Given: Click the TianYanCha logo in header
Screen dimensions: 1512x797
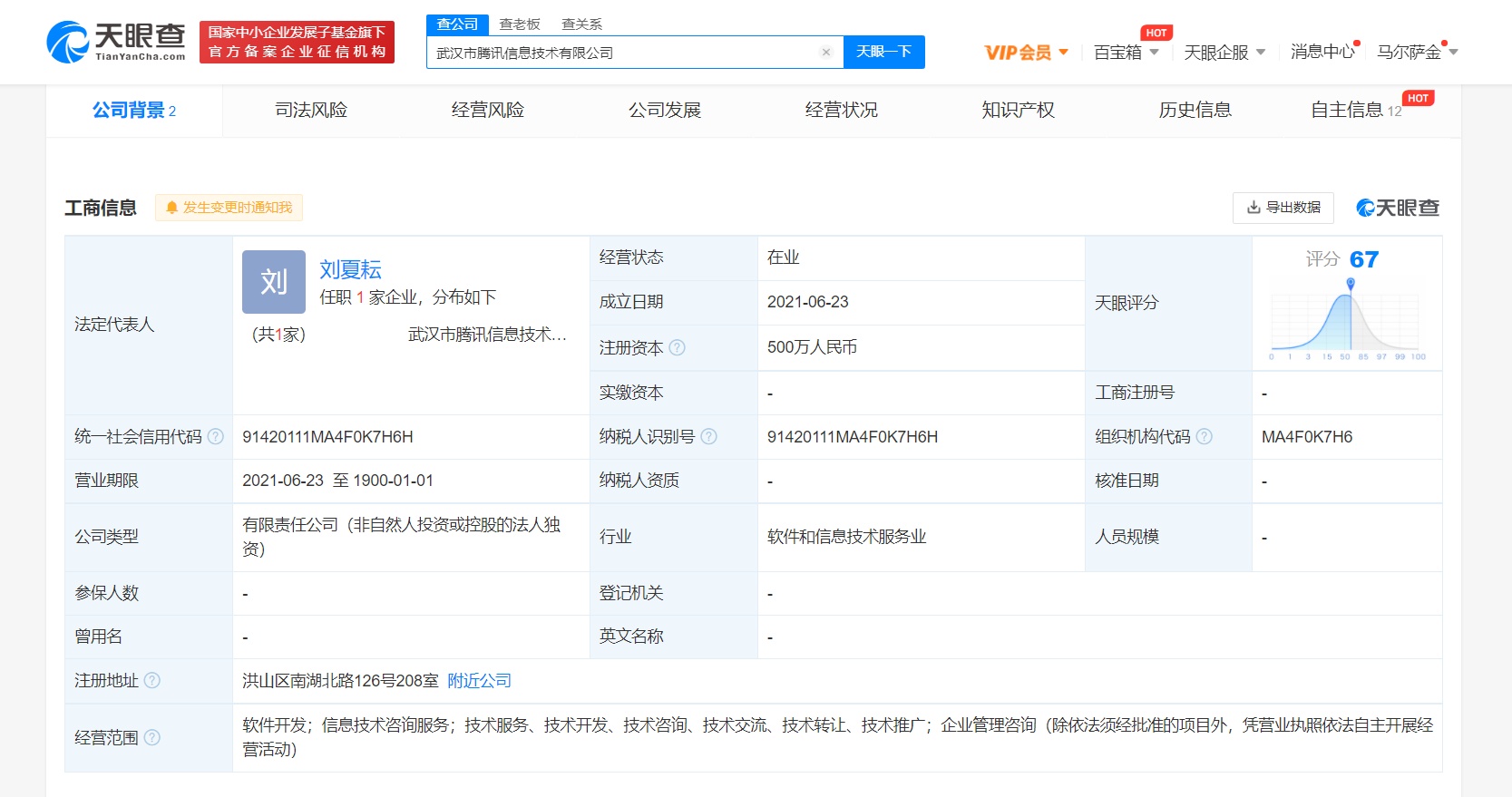Looking at the screenshot, I should tap(116, 42).
